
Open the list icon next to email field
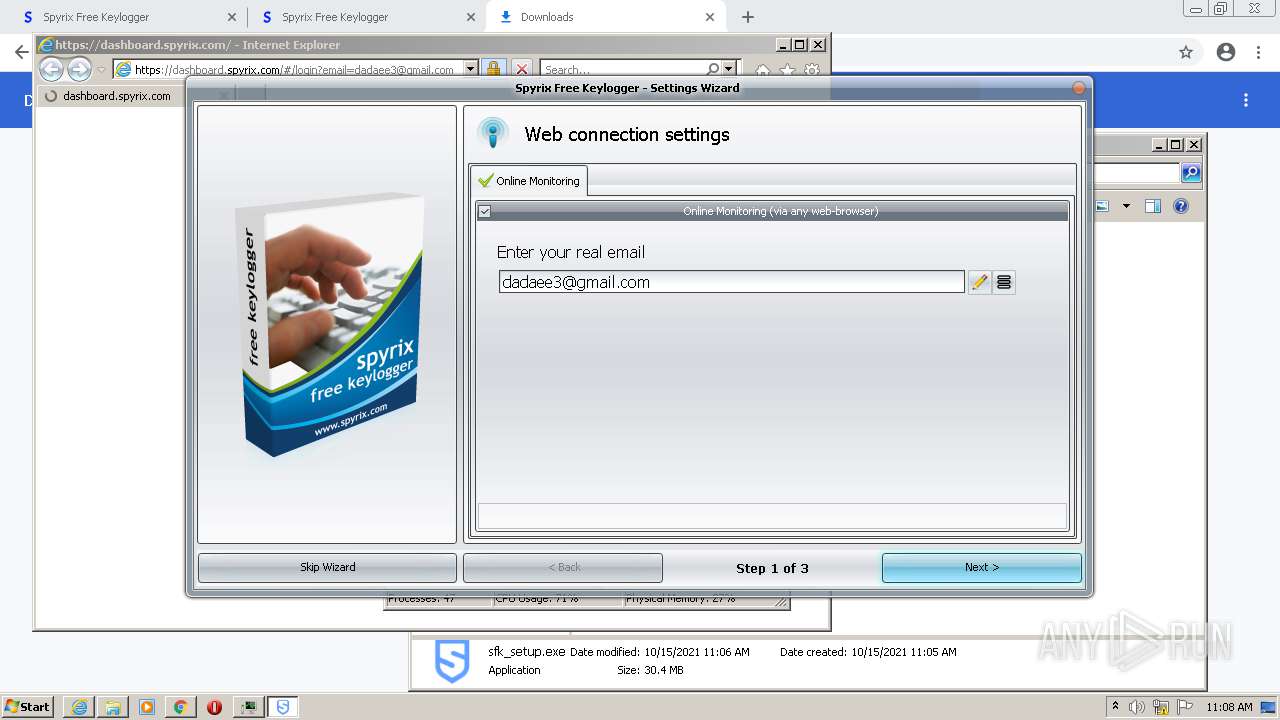pos(1004,282)
